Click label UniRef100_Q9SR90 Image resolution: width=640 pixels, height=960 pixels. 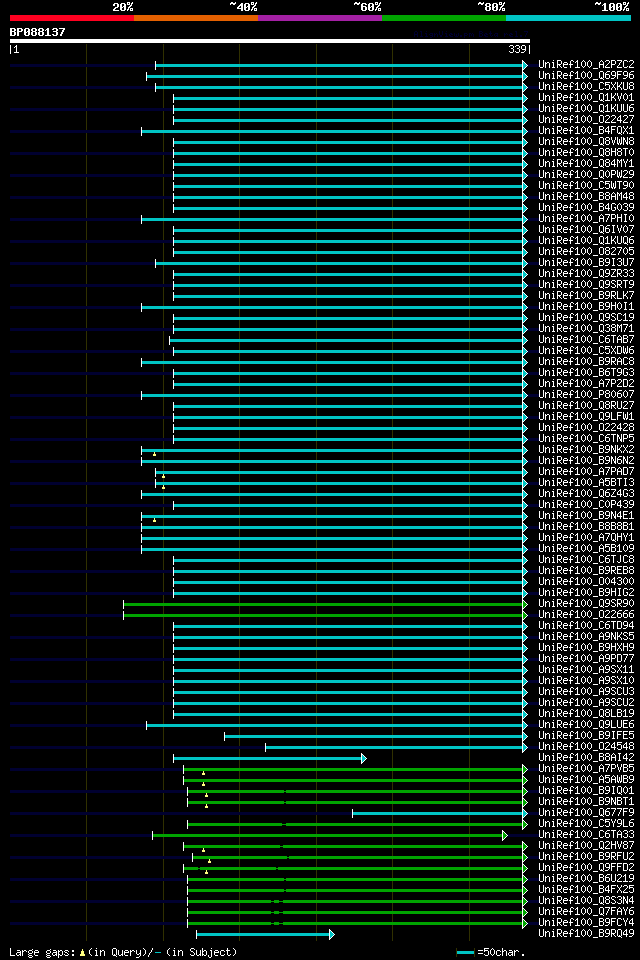(586, 604)
